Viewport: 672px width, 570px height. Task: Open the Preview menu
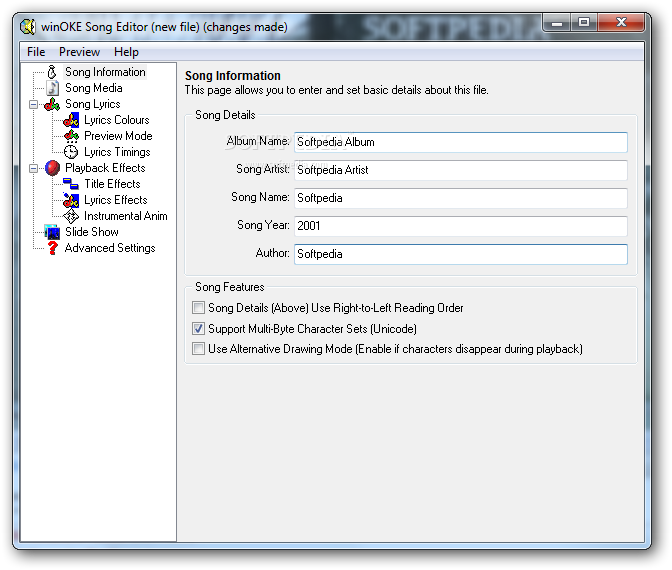79,52
